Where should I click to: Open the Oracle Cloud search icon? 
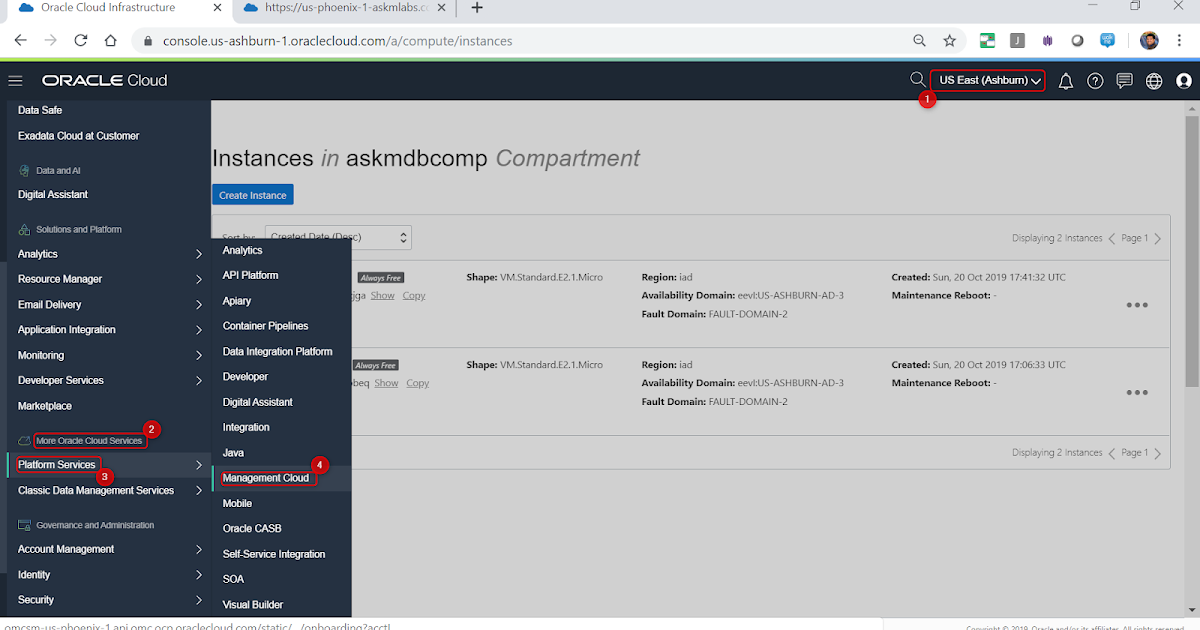[x=916, y=79]
